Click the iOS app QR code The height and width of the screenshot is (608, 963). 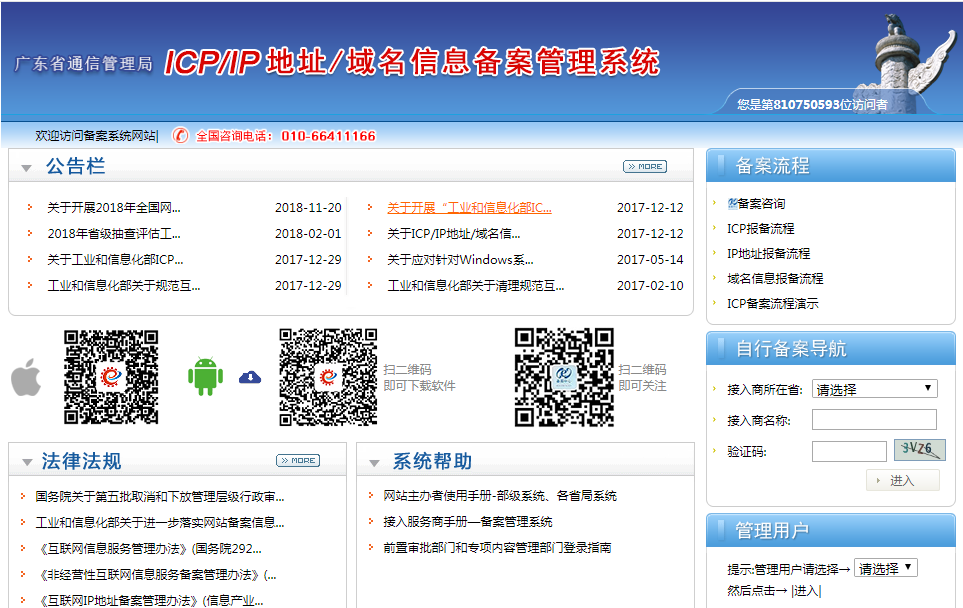pyautogui.click(x=111, y=377)
